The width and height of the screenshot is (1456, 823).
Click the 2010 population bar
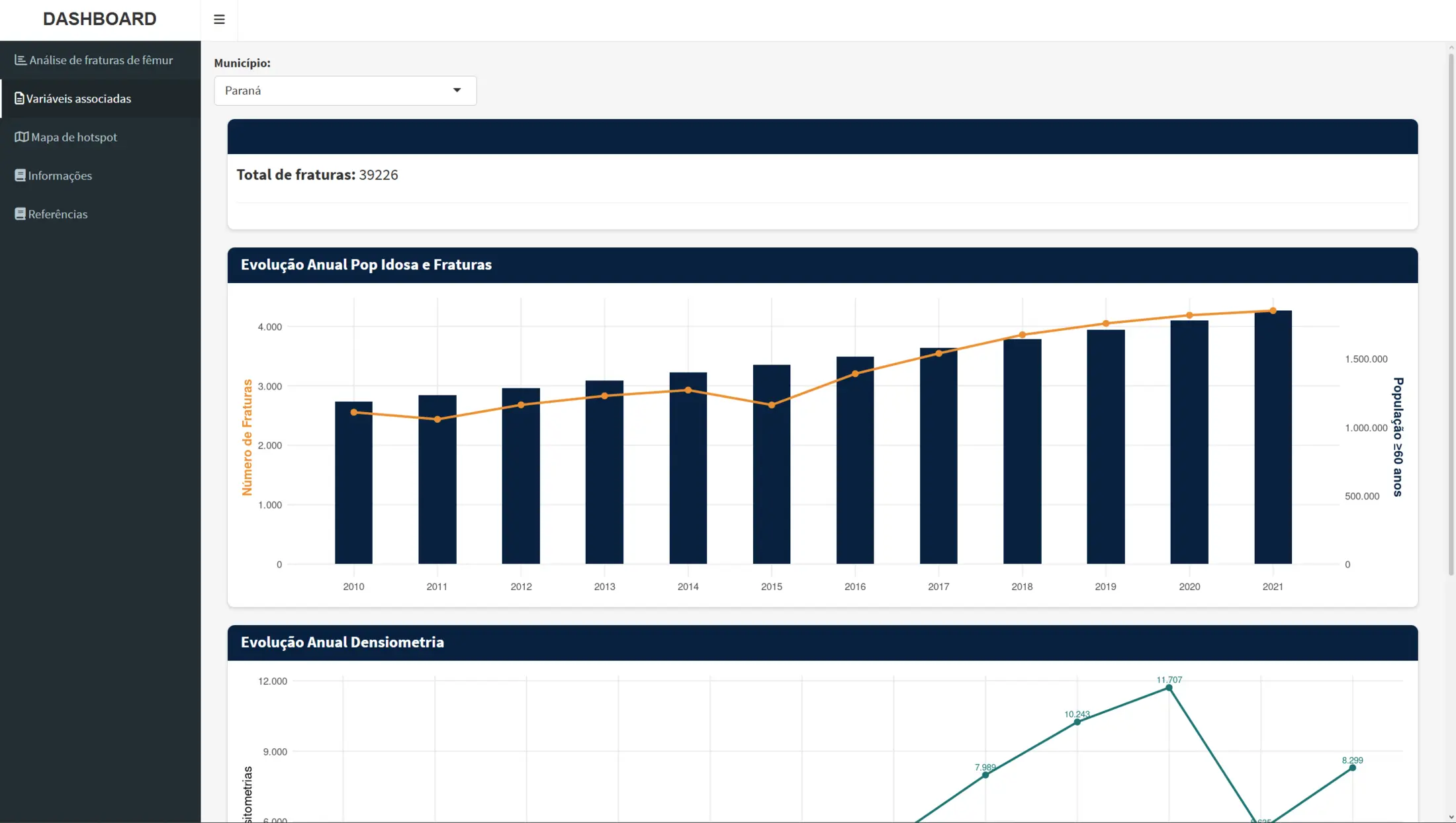tap(353, 482)
